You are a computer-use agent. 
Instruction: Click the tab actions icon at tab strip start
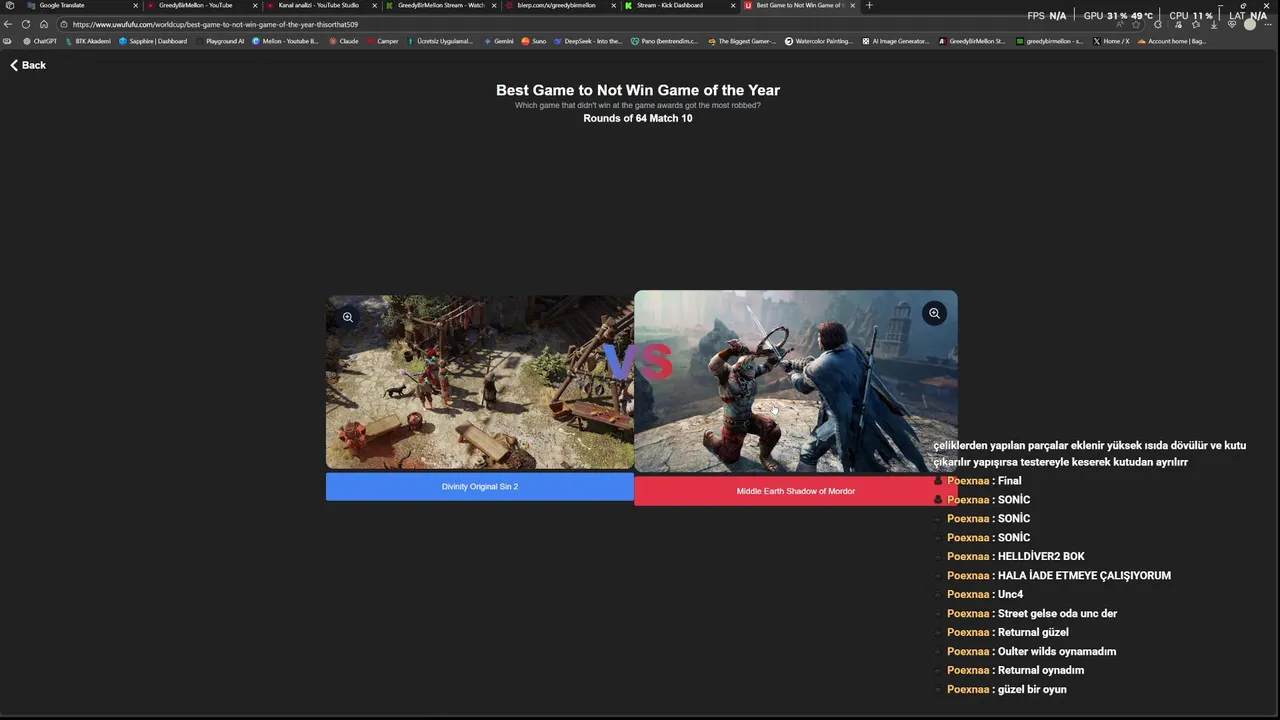click(x=9, y=5)
